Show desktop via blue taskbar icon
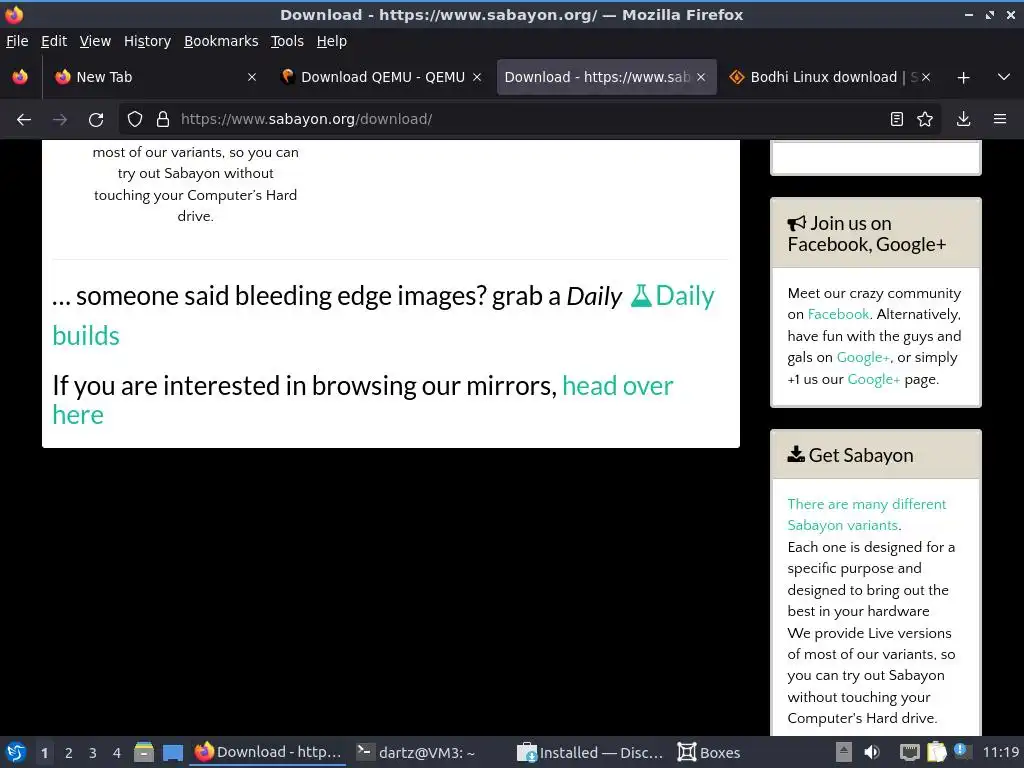The width and height of the screenshot is (1024, 768). point(172,752)
